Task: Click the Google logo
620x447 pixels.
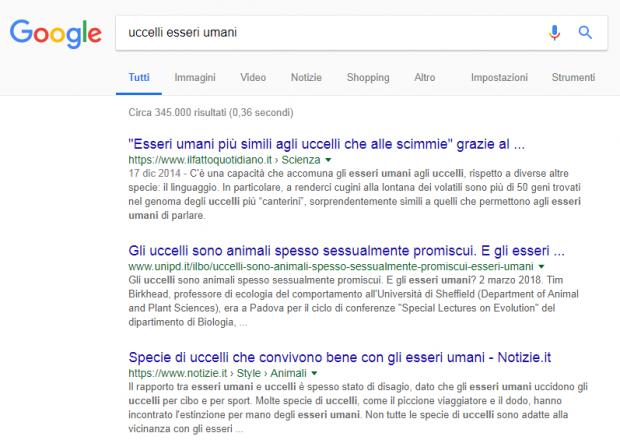Action: tap(56, 34)
